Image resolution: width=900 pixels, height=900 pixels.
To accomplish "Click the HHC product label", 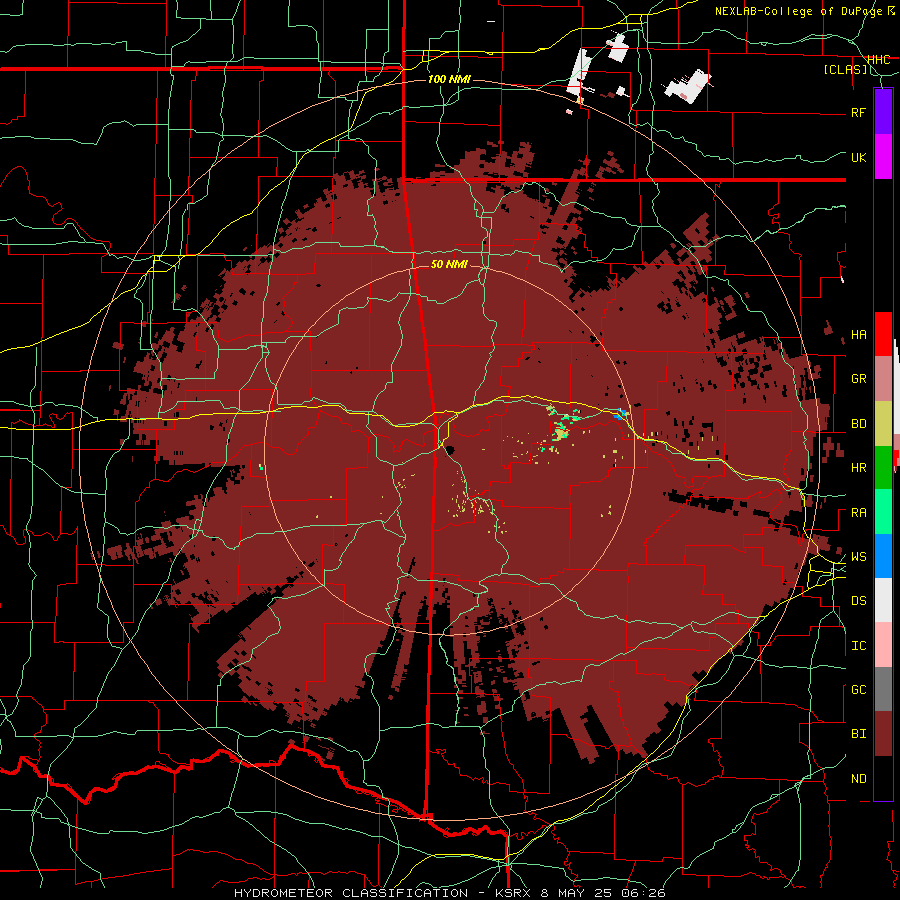I will pos(878,60).
